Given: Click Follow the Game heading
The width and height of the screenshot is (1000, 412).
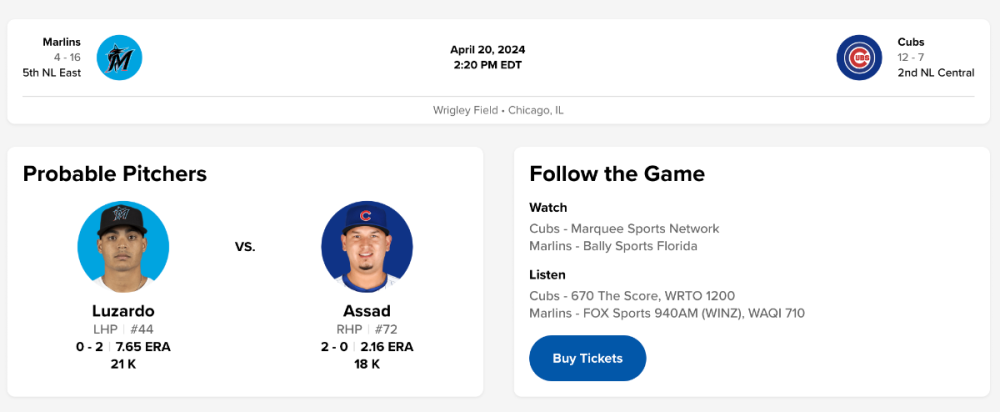Looking at the screenshot, I should tap(617, 174).
